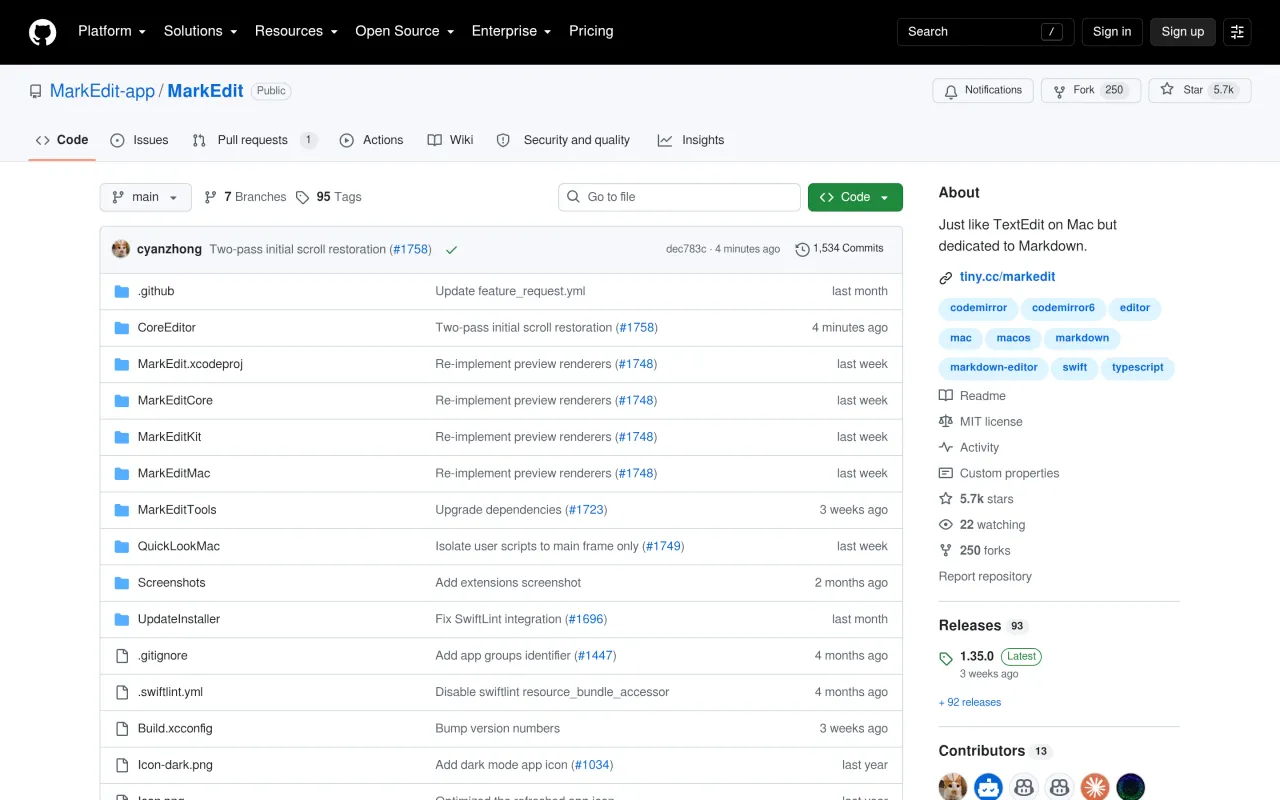Click the scale icon beside MIT license
The height and width of the screenshot is (800, 1280).
[x=946, y=422]
